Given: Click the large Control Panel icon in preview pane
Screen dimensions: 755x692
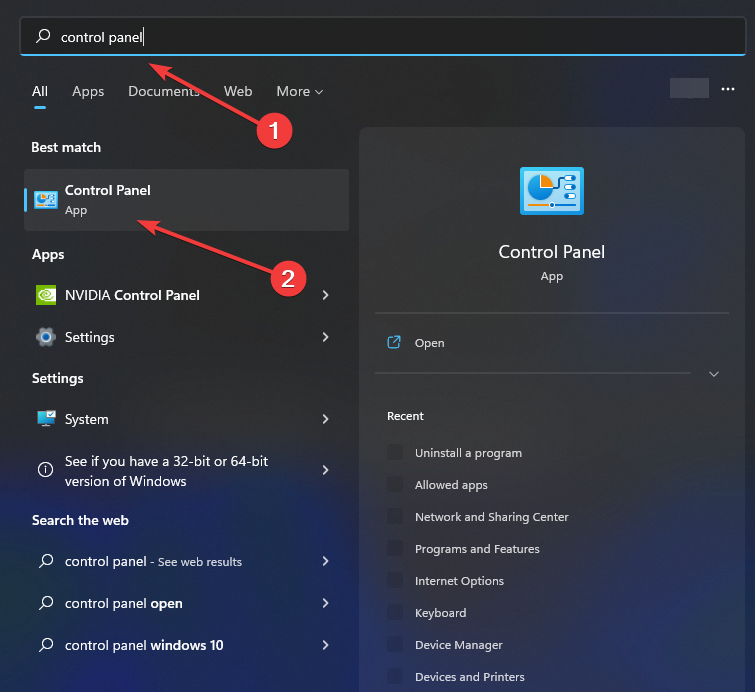Looking at the screenshot, I should pos(552,191).
